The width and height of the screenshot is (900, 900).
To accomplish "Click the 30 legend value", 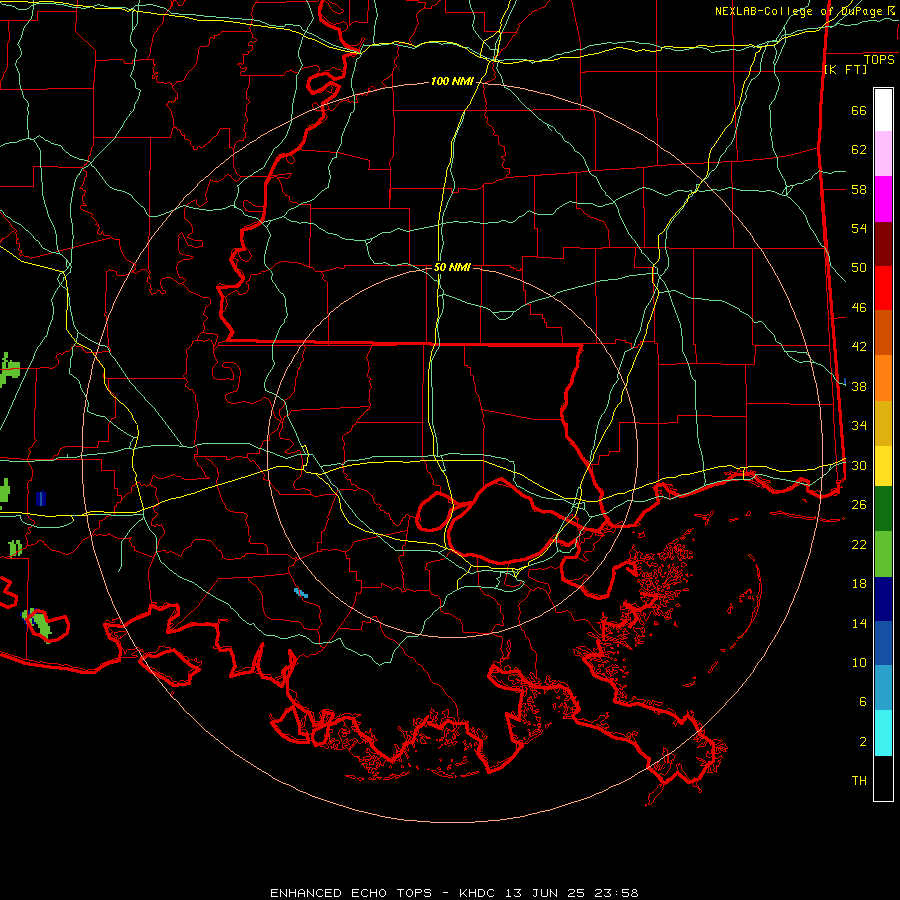I will pos(859,465).
